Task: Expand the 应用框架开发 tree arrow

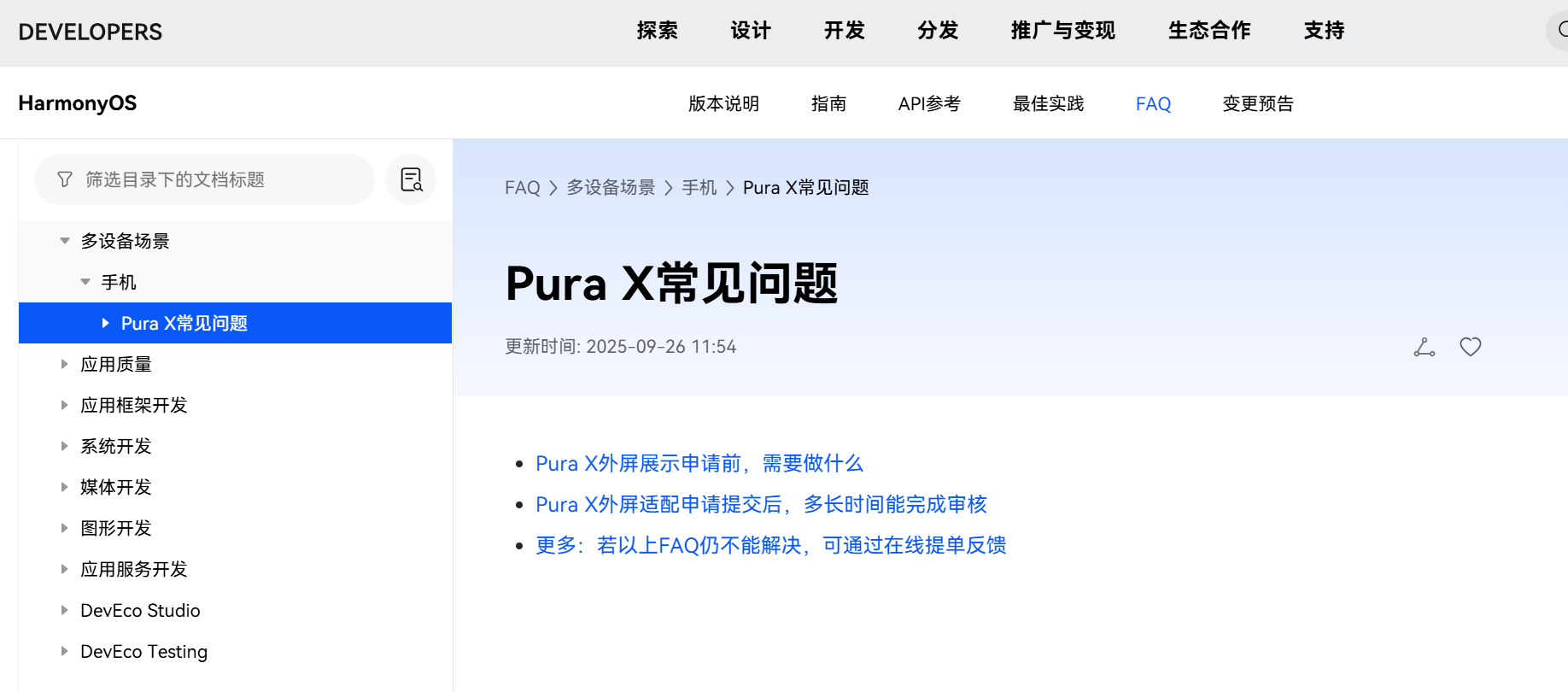Action: 64,405
